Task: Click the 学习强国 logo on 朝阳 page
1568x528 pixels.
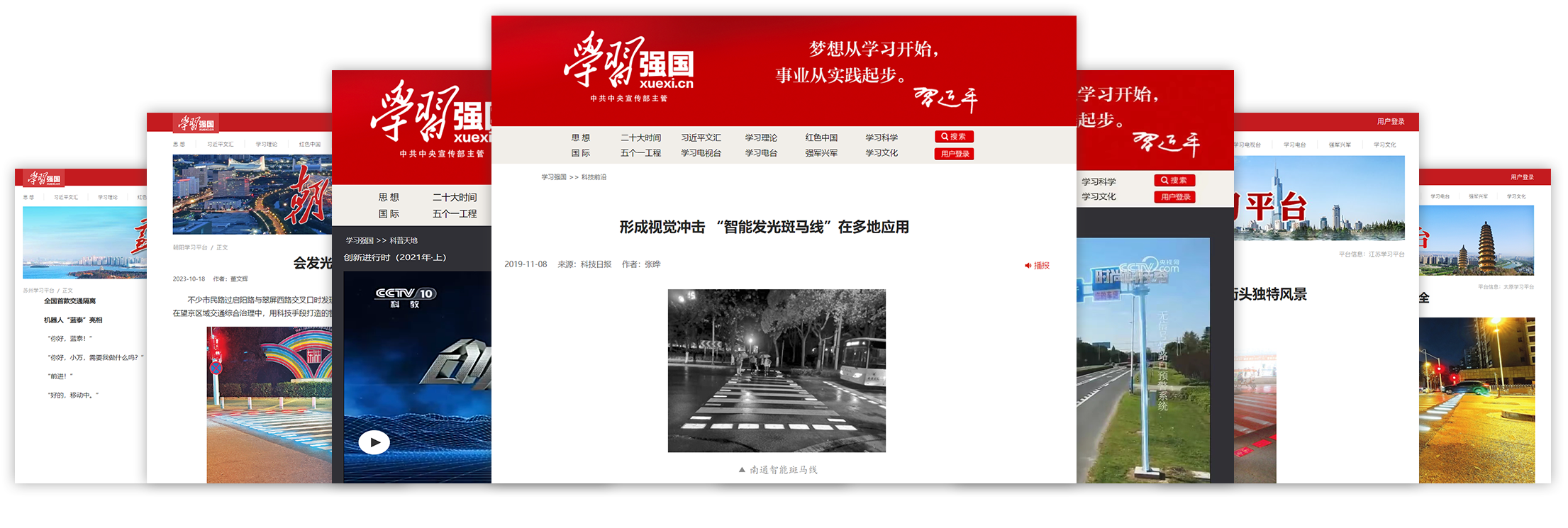Action: [196, 124]
